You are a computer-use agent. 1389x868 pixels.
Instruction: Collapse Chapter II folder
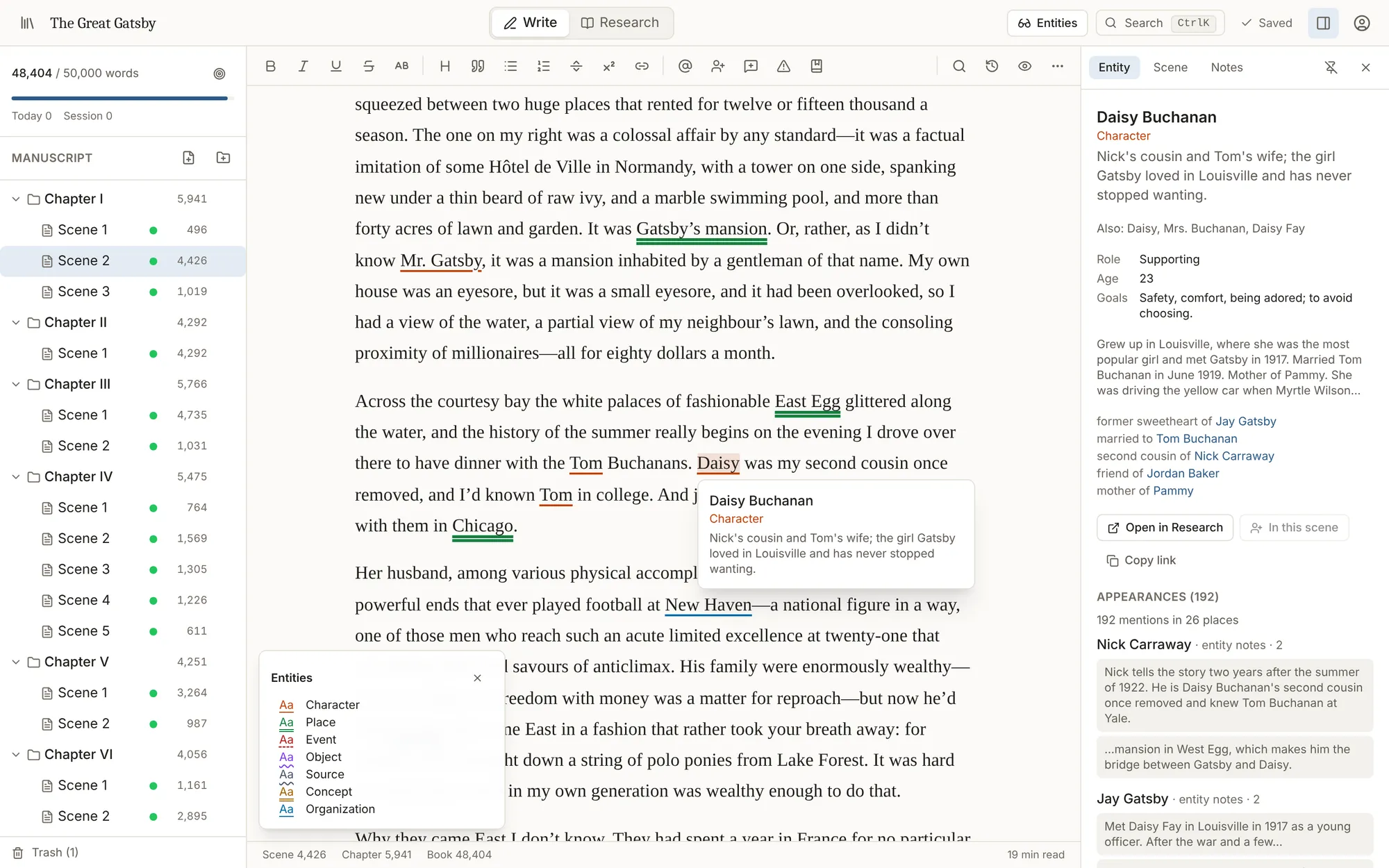pyautogui.click(x=16, y=323)
